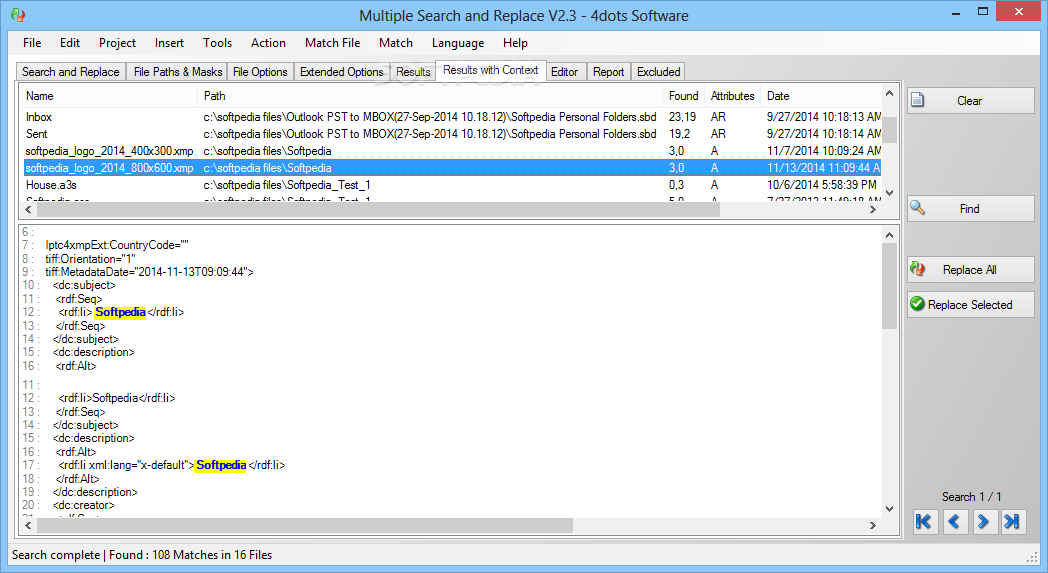Click context pane horizontal scroll left arrow
This screenshot has width=1048, height=573.
click(28, 526)
